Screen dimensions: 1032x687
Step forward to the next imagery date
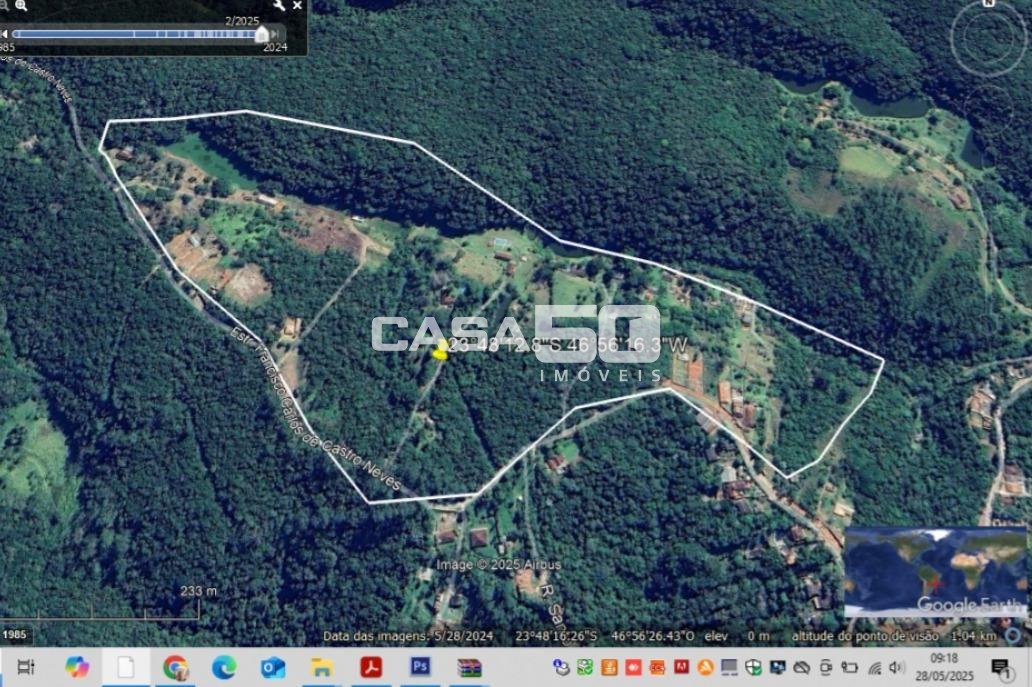[276, 34]
